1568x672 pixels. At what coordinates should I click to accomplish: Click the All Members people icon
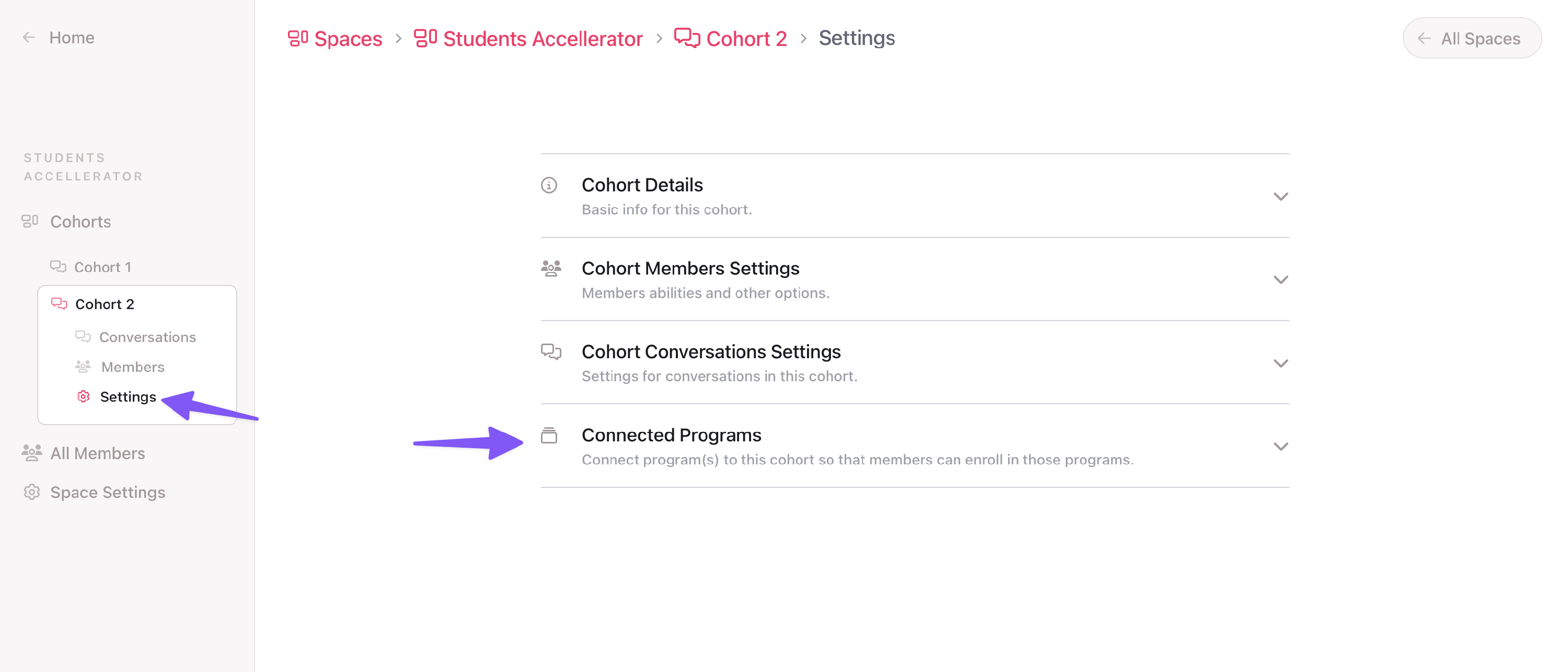32,453
